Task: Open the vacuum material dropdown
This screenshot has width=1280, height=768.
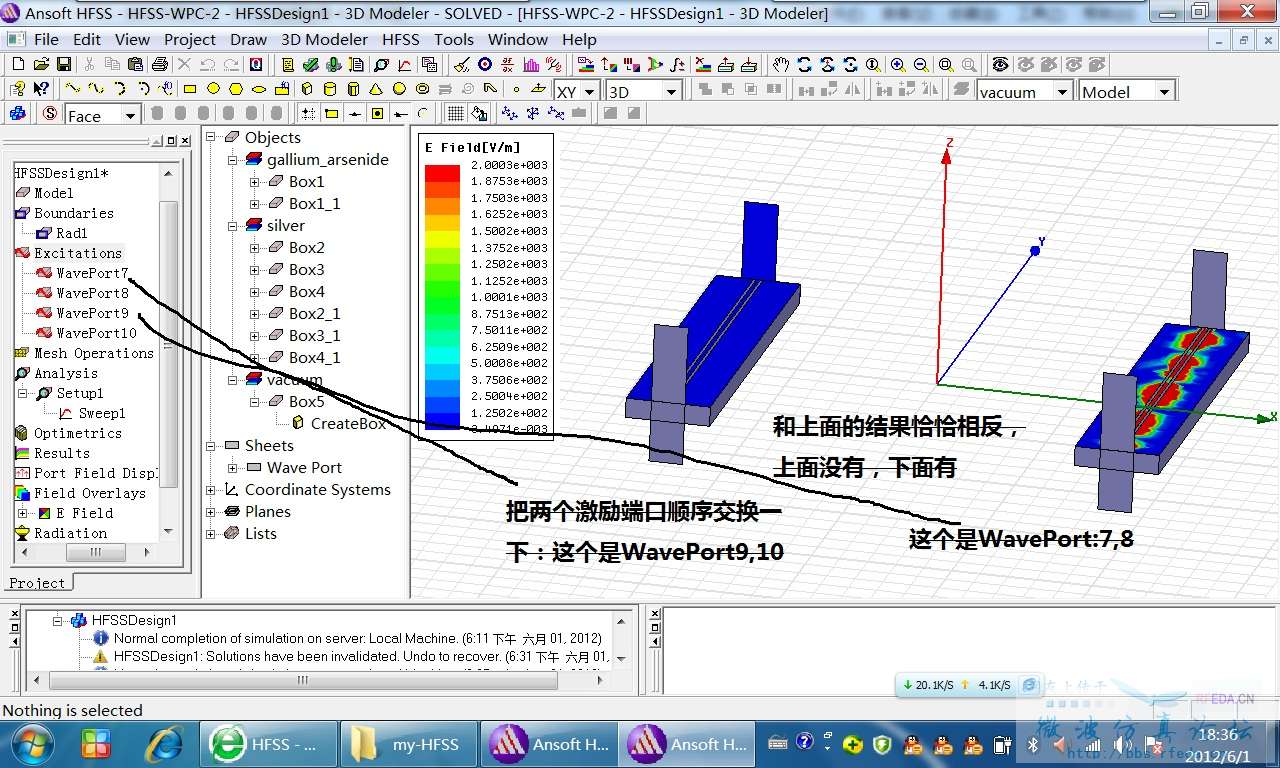Action: click(x=1061, y=91)
